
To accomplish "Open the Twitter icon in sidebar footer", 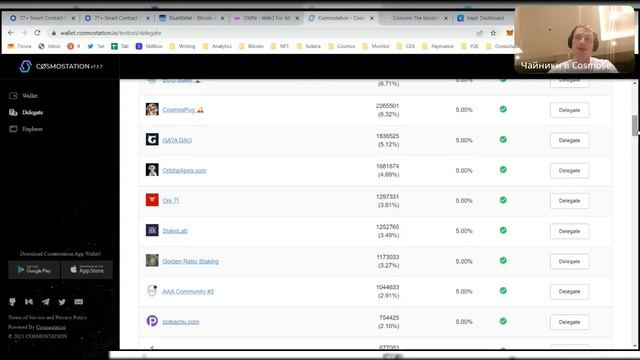I will pos(62,302).
